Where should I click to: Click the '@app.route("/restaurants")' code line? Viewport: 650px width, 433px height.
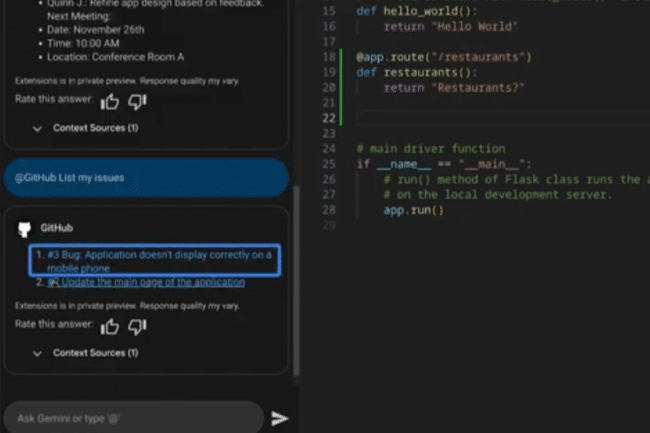[x=444, y=57]
